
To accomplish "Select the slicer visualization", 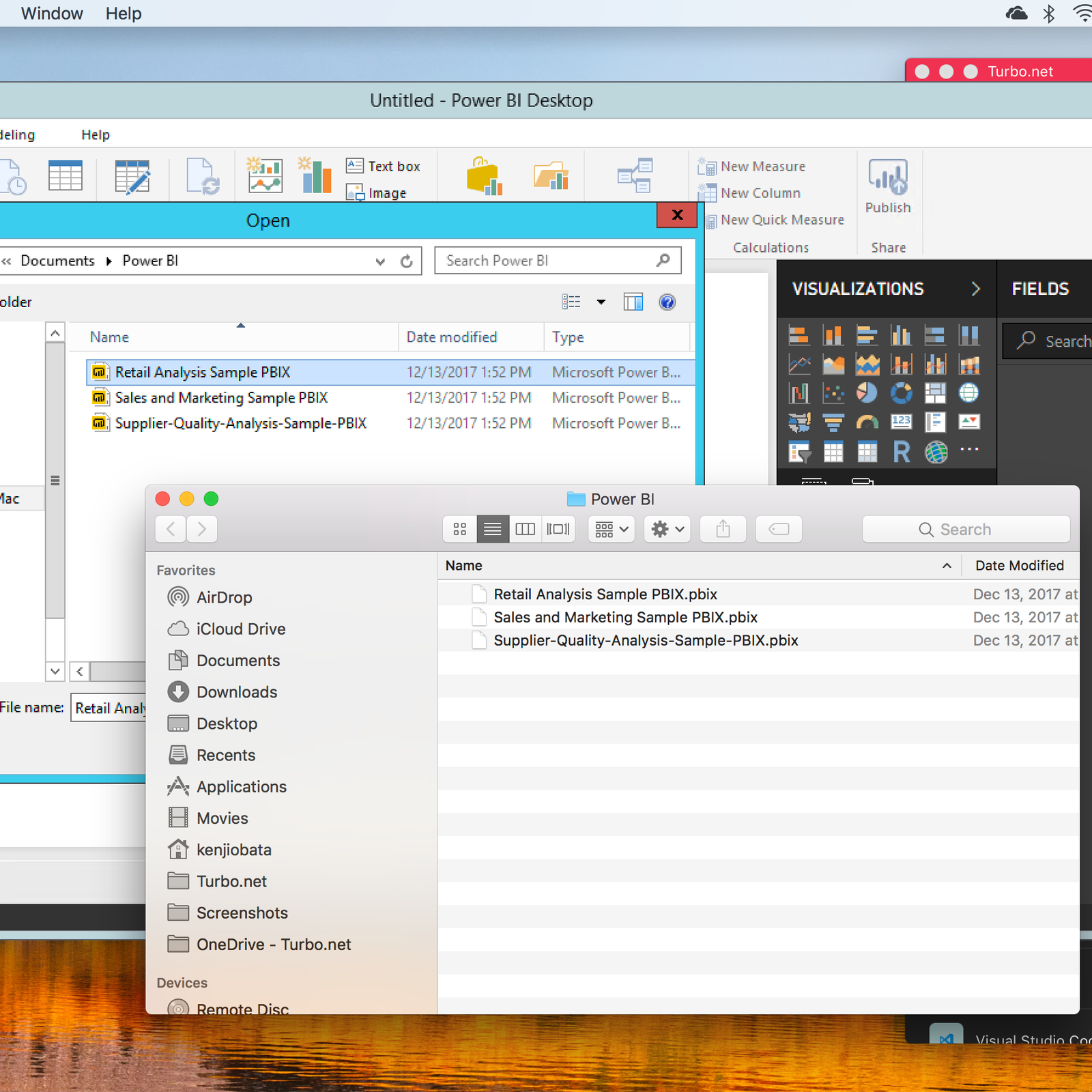I will [x=799, y=451].
